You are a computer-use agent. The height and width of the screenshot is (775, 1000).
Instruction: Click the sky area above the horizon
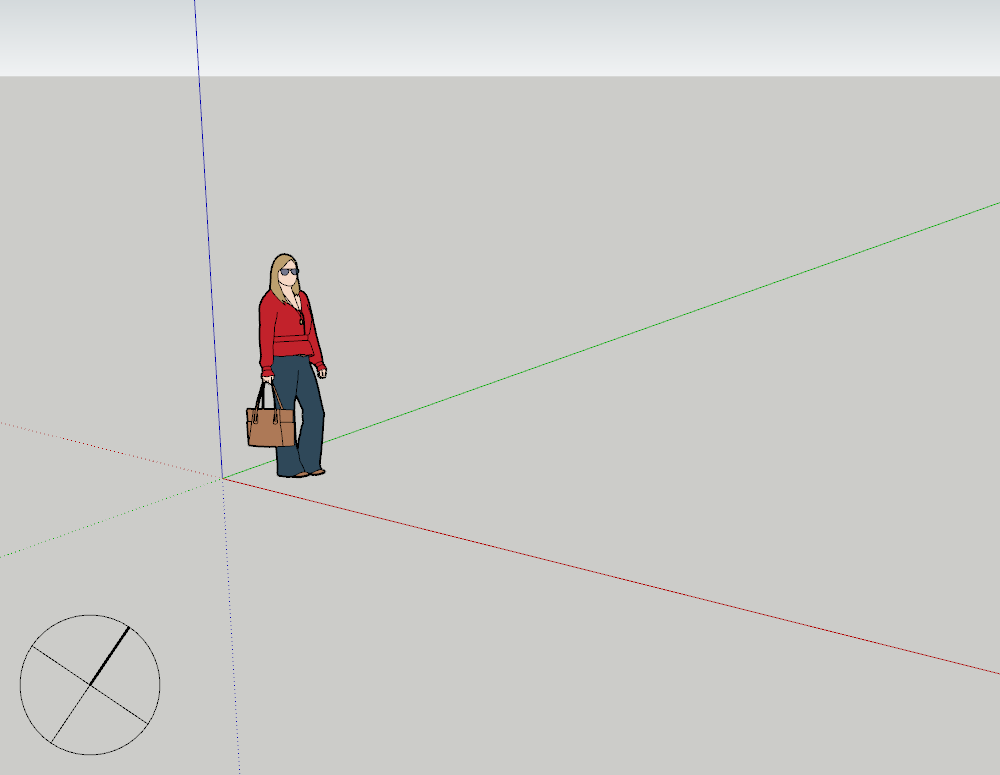click(x=600, y=35)
